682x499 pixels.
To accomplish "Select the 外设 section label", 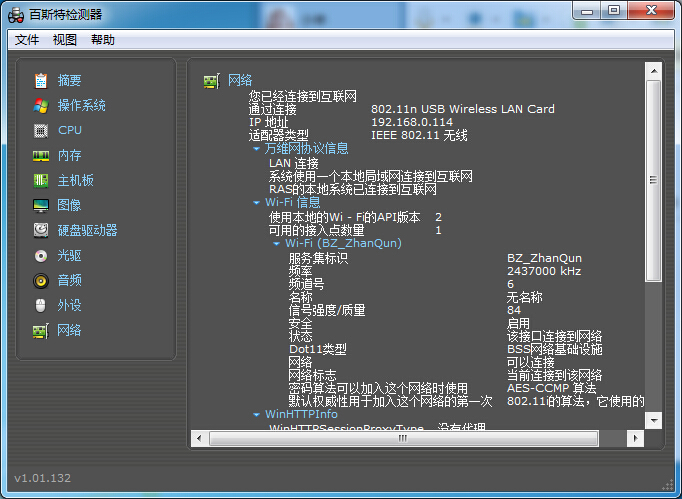I will pyautogui.click(x=70, y=305).
